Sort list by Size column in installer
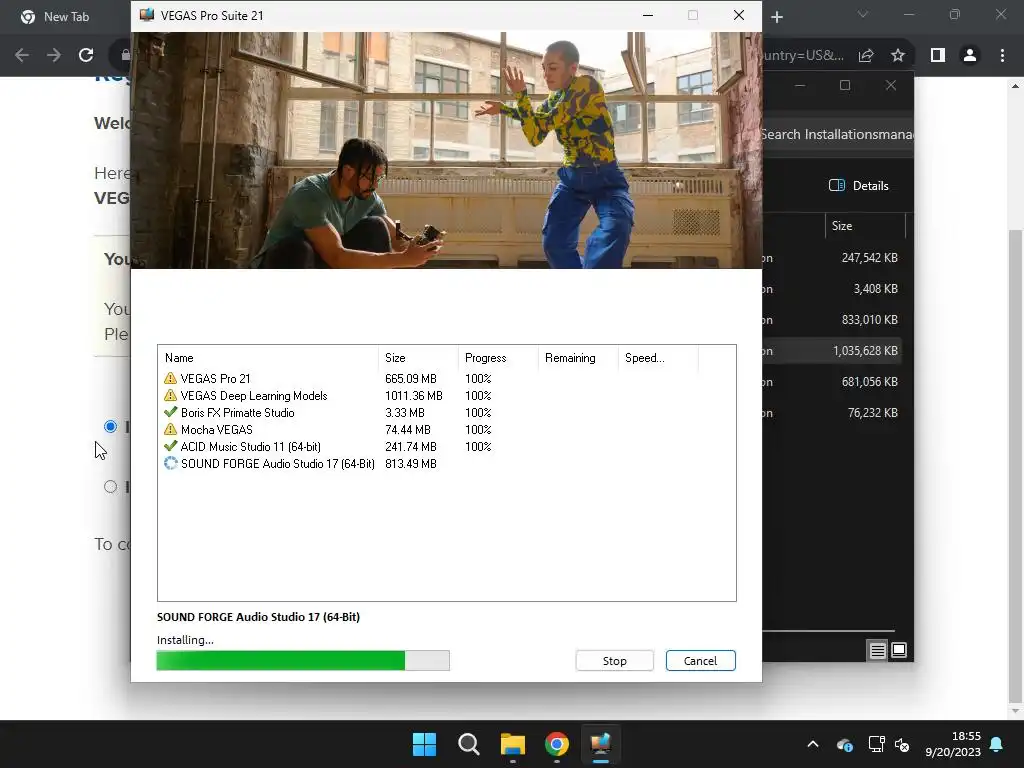 point(418,358)
